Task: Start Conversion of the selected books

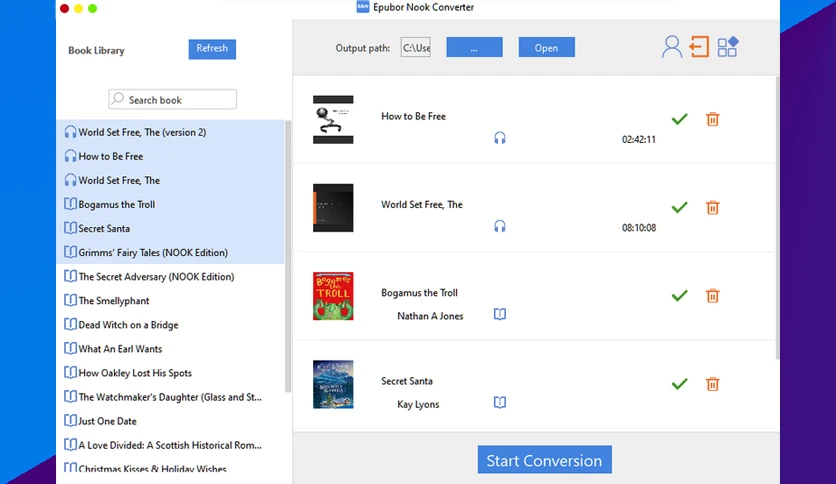Action: [x=544, y=460]
